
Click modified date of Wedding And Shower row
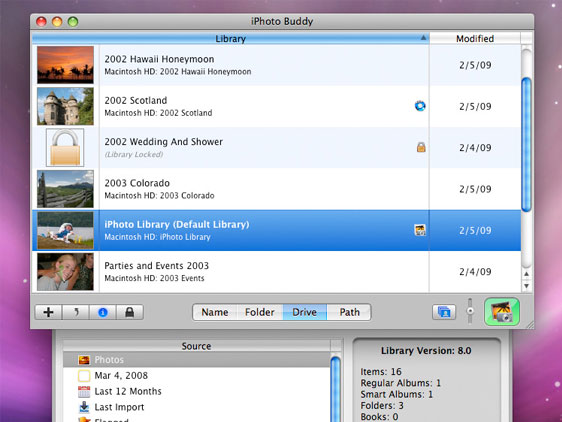click(475, 148)
